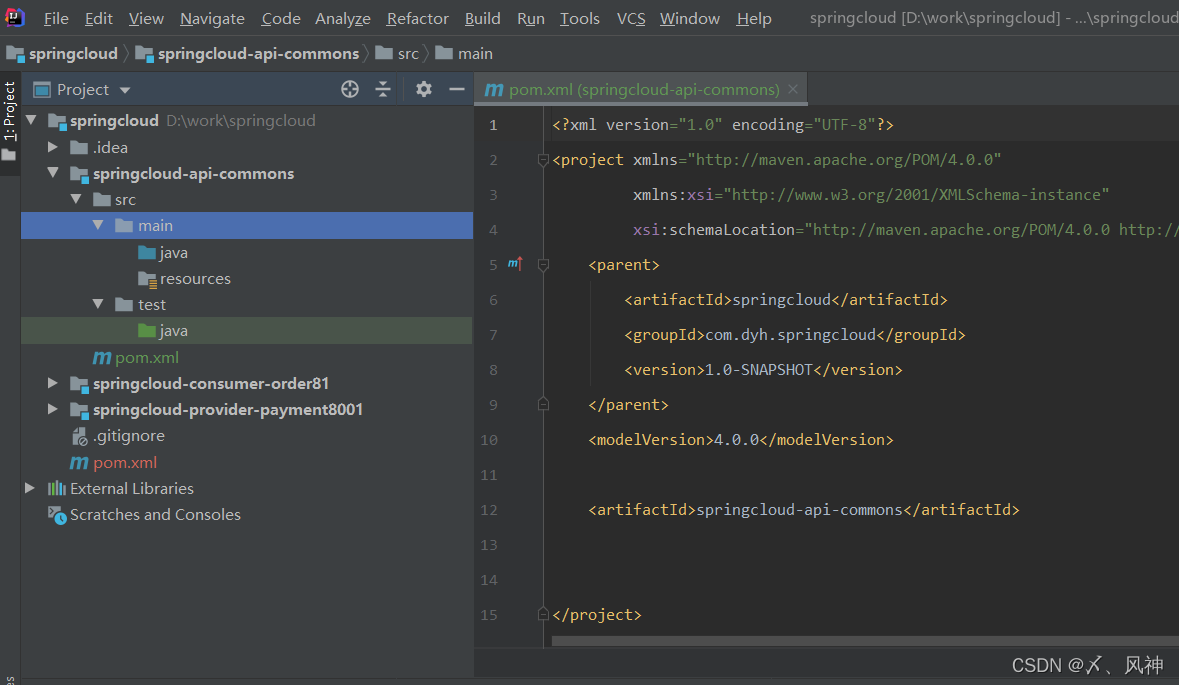
Task: Click the IntelliJ IDEA application logo icon
Action: click(14, 17)
